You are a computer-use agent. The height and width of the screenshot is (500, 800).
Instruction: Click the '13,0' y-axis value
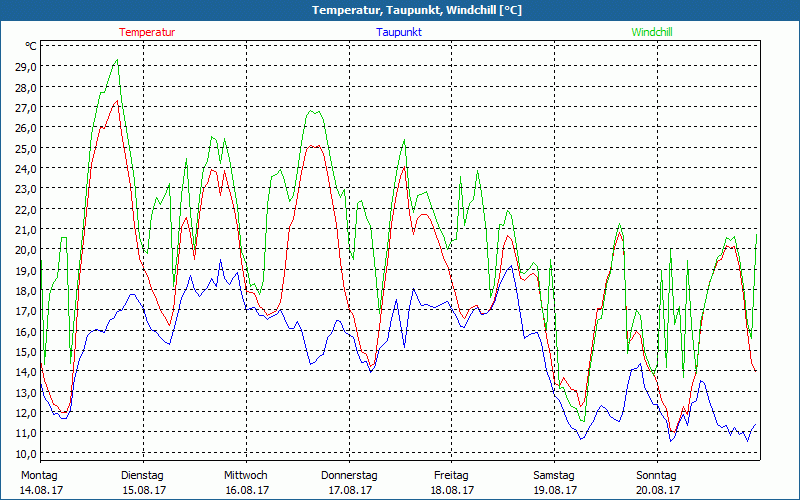26,392
